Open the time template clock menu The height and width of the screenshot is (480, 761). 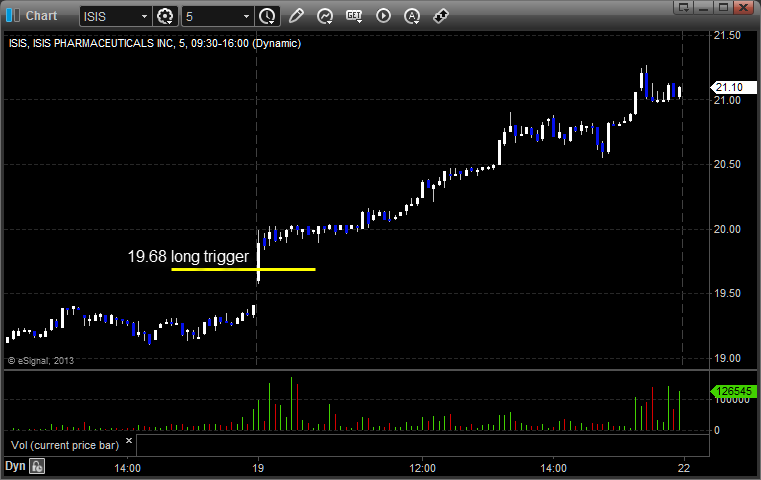[267, 17]
